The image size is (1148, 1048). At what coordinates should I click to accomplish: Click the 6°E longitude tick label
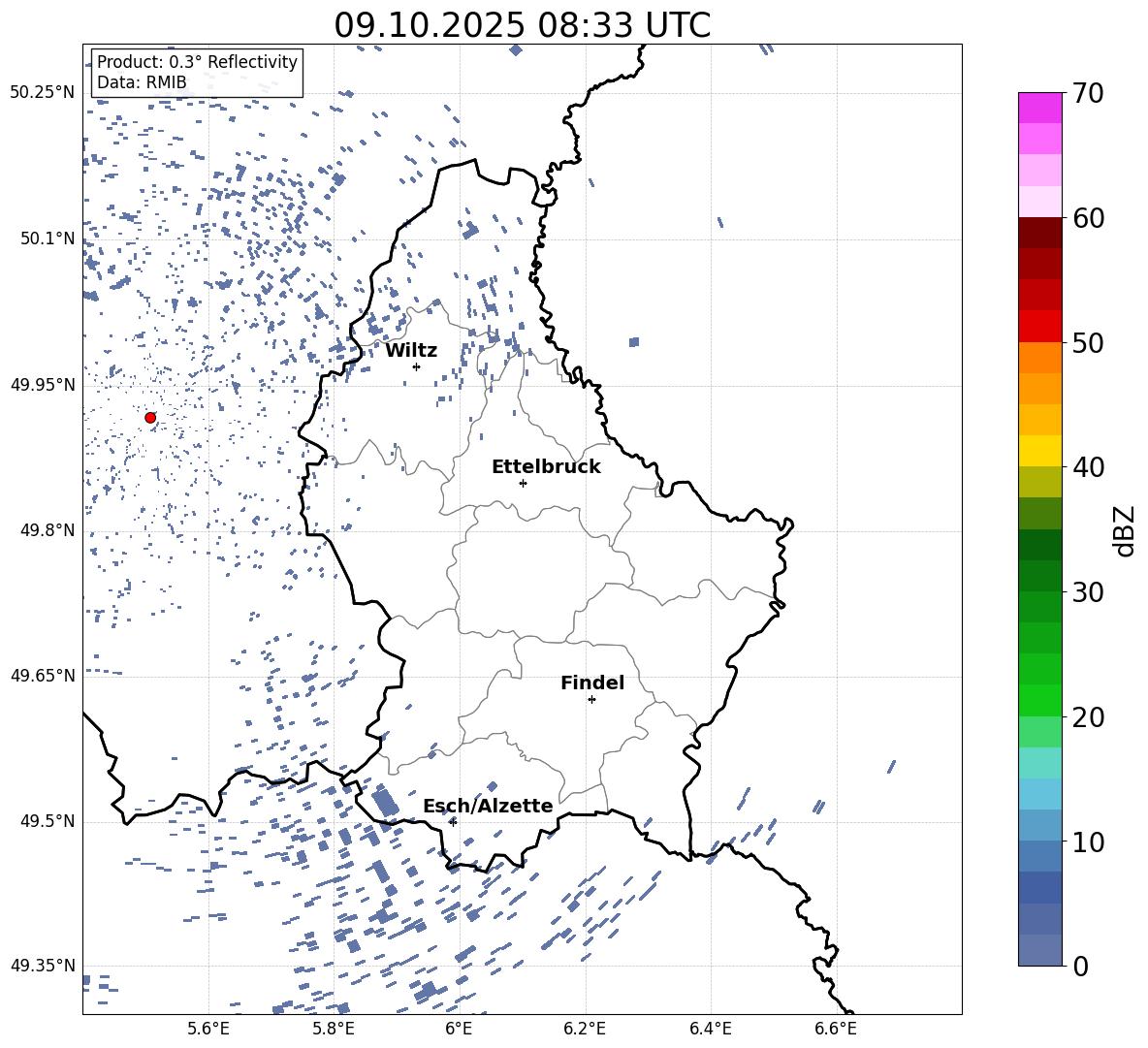click(x=459, y=1030)
